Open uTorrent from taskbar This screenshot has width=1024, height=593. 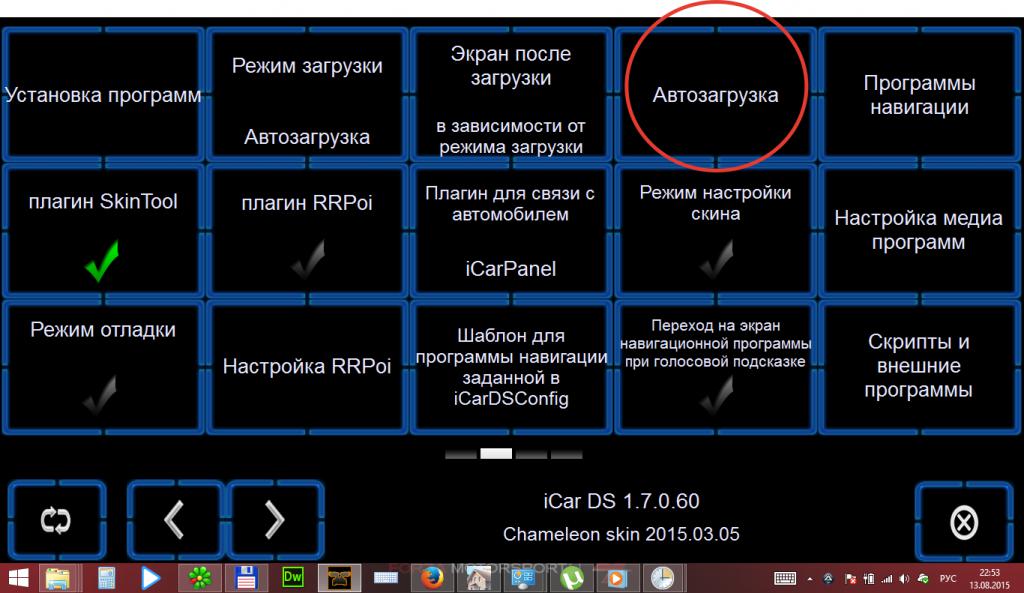coord(571,578)
